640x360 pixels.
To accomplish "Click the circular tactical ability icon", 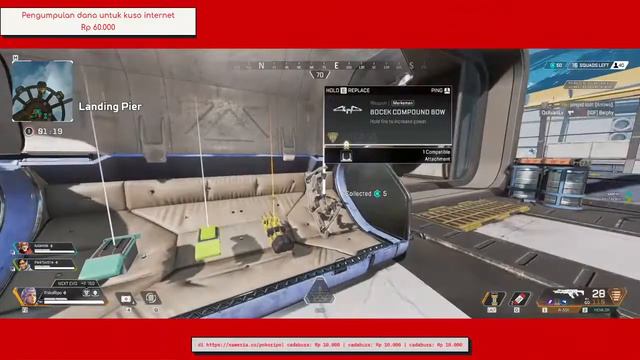I will click(151, 298).
